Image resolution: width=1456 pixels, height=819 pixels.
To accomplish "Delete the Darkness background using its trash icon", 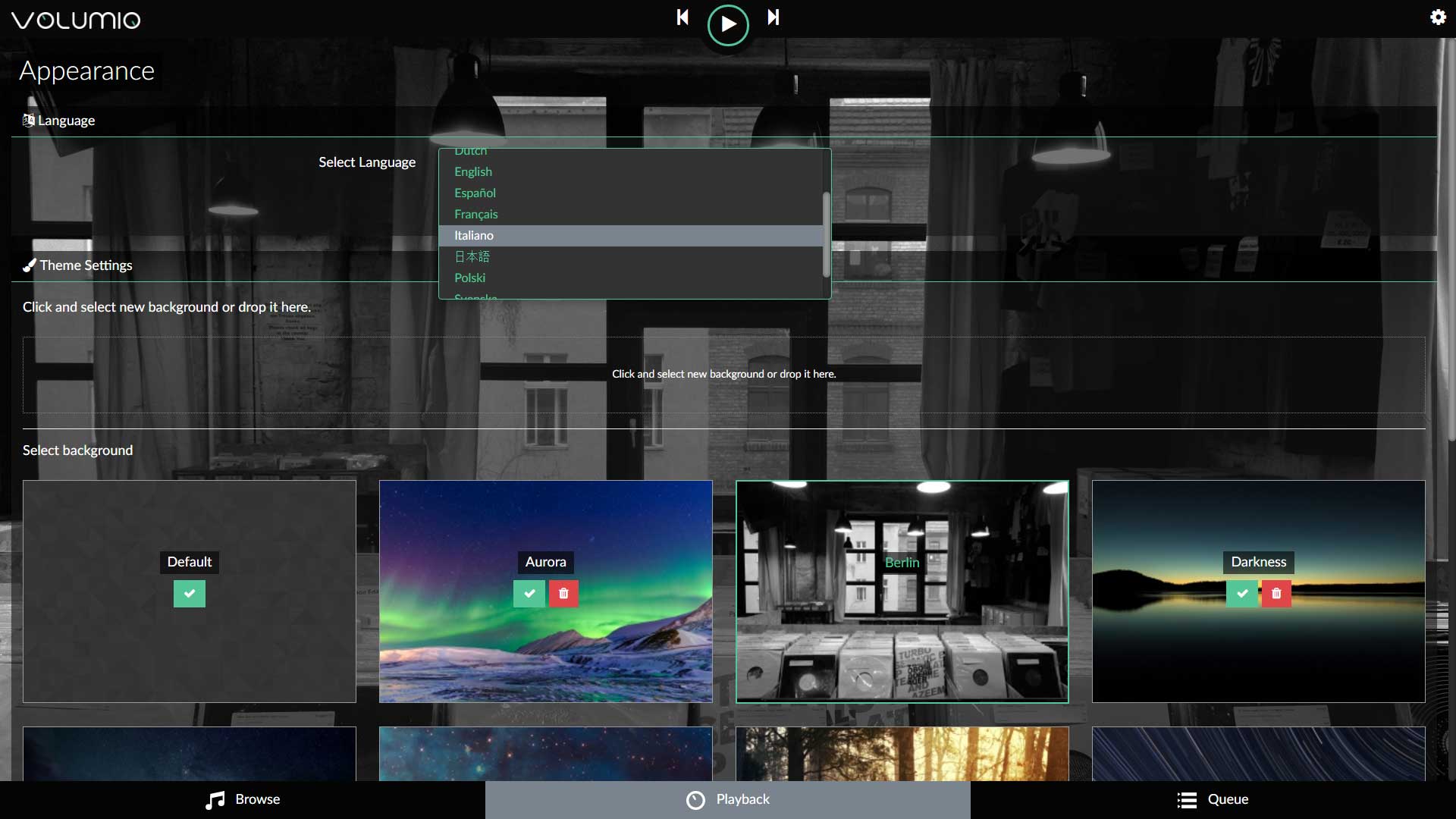I will click(1276, 594).
